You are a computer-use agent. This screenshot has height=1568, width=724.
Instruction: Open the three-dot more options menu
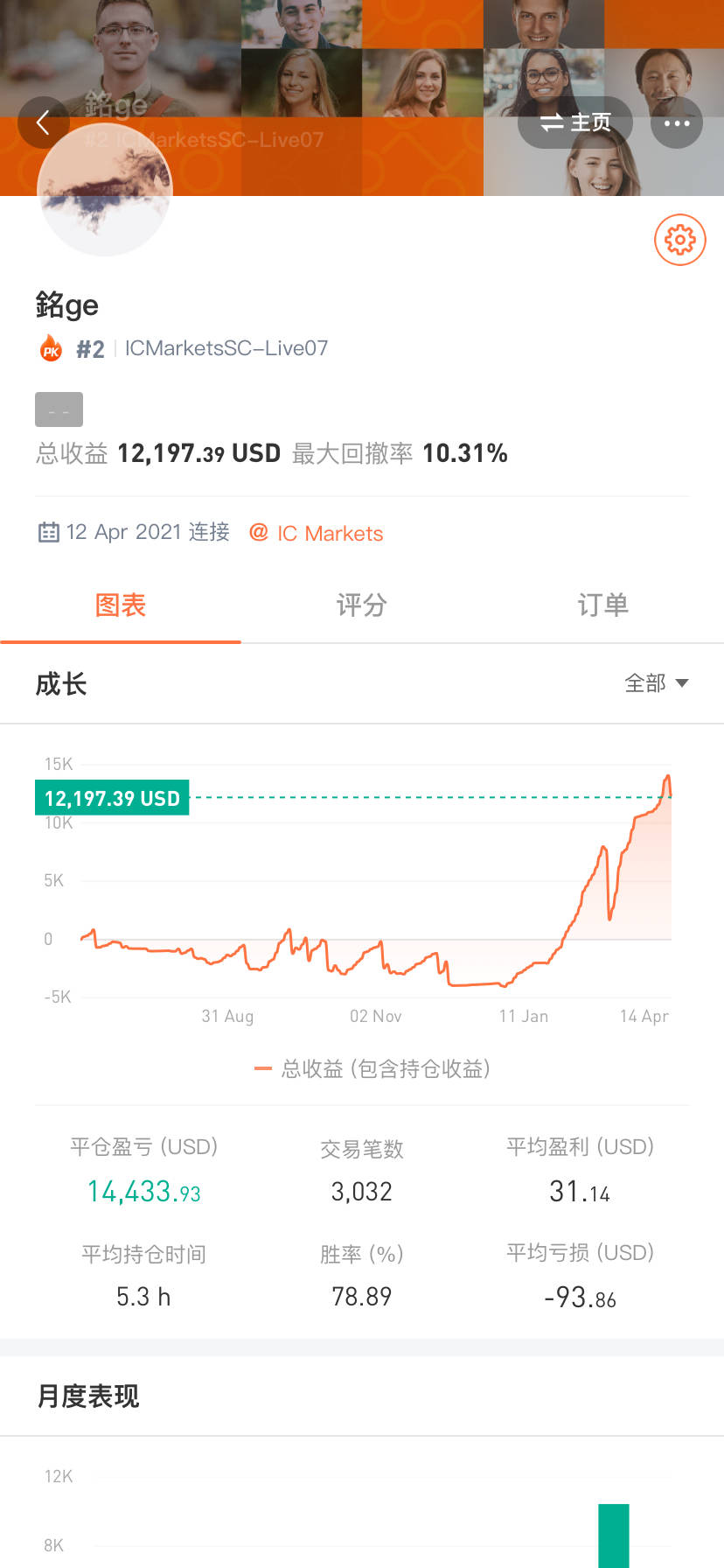point(677,122)
